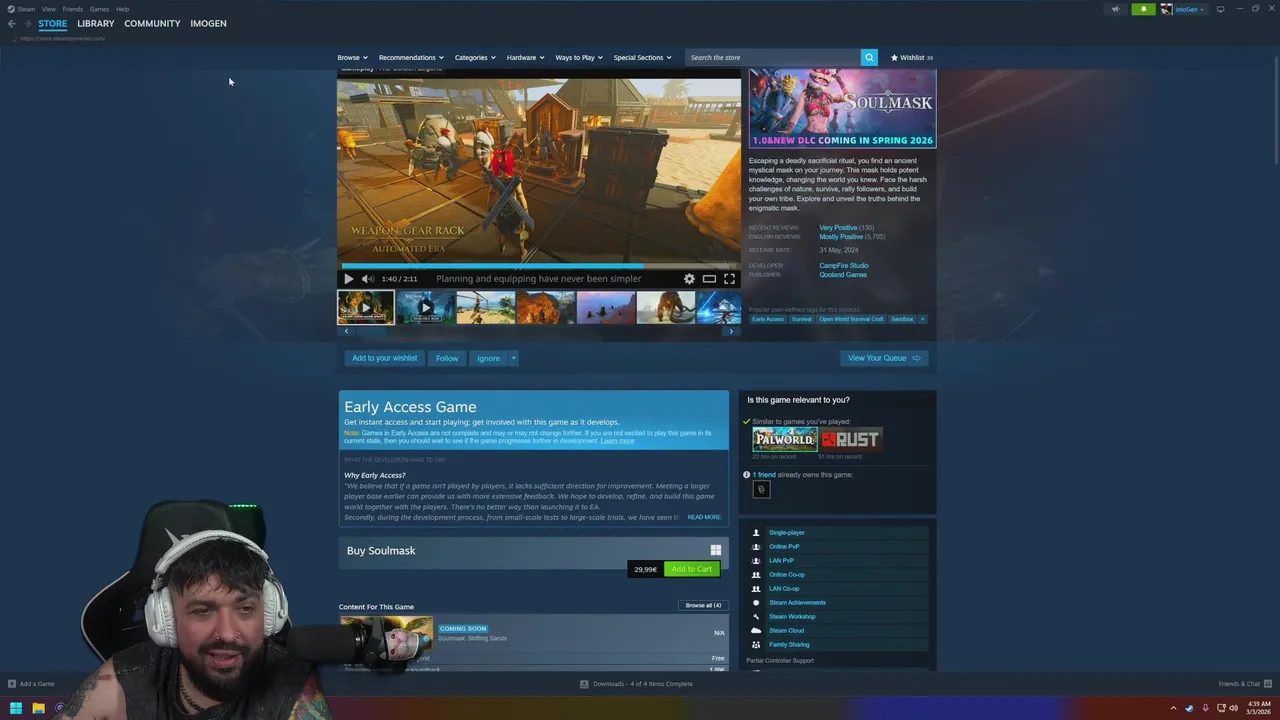Go forward with the navigation arrow
Viewport: 1280px width, 720px height.
pos(28,23)
